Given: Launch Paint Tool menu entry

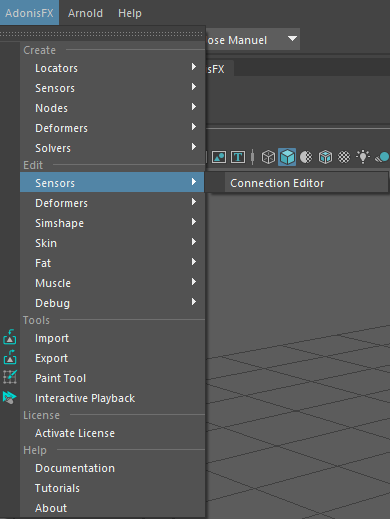Looking at the screenshot, I should tap(112, 378).
